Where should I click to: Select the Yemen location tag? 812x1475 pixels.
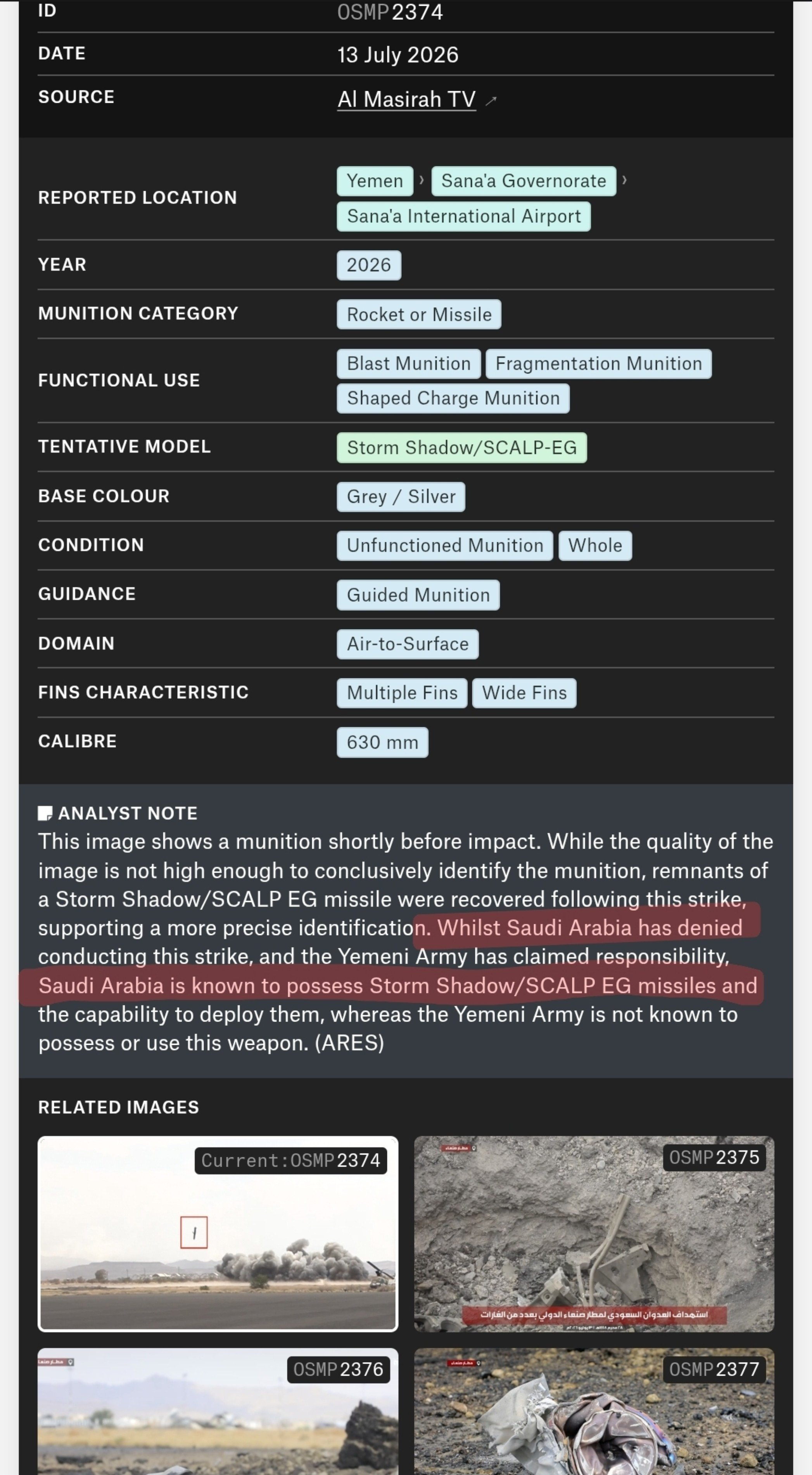coord(375,181)
